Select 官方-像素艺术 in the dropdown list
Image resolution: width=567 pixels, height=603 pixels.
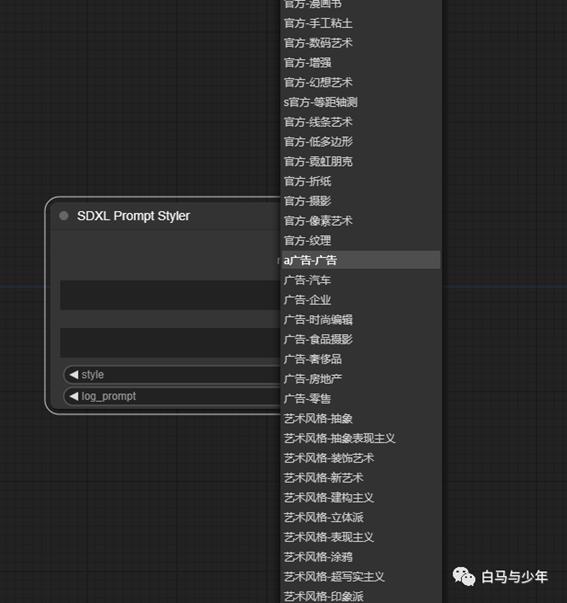tap(361, 221)
